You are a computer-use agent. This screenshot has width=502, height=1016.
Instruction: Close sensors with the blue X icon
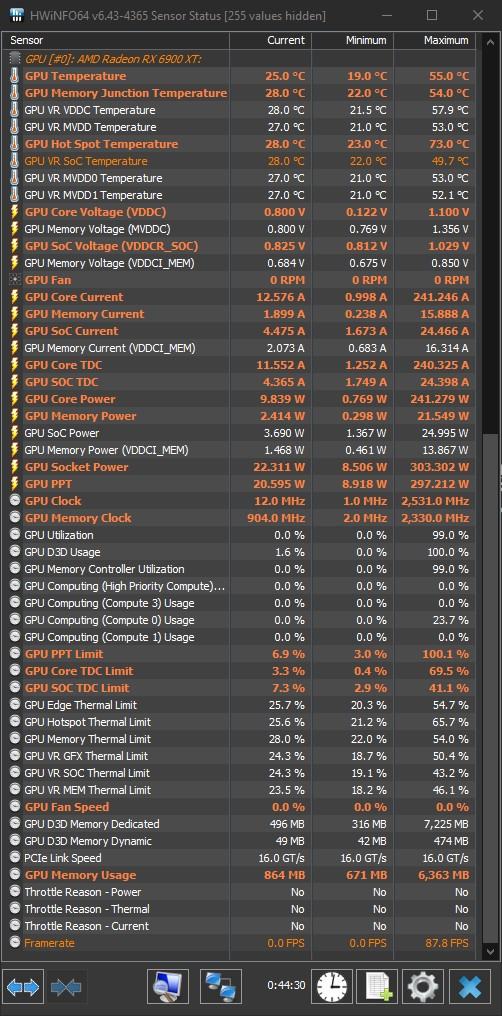pos(470,987)
